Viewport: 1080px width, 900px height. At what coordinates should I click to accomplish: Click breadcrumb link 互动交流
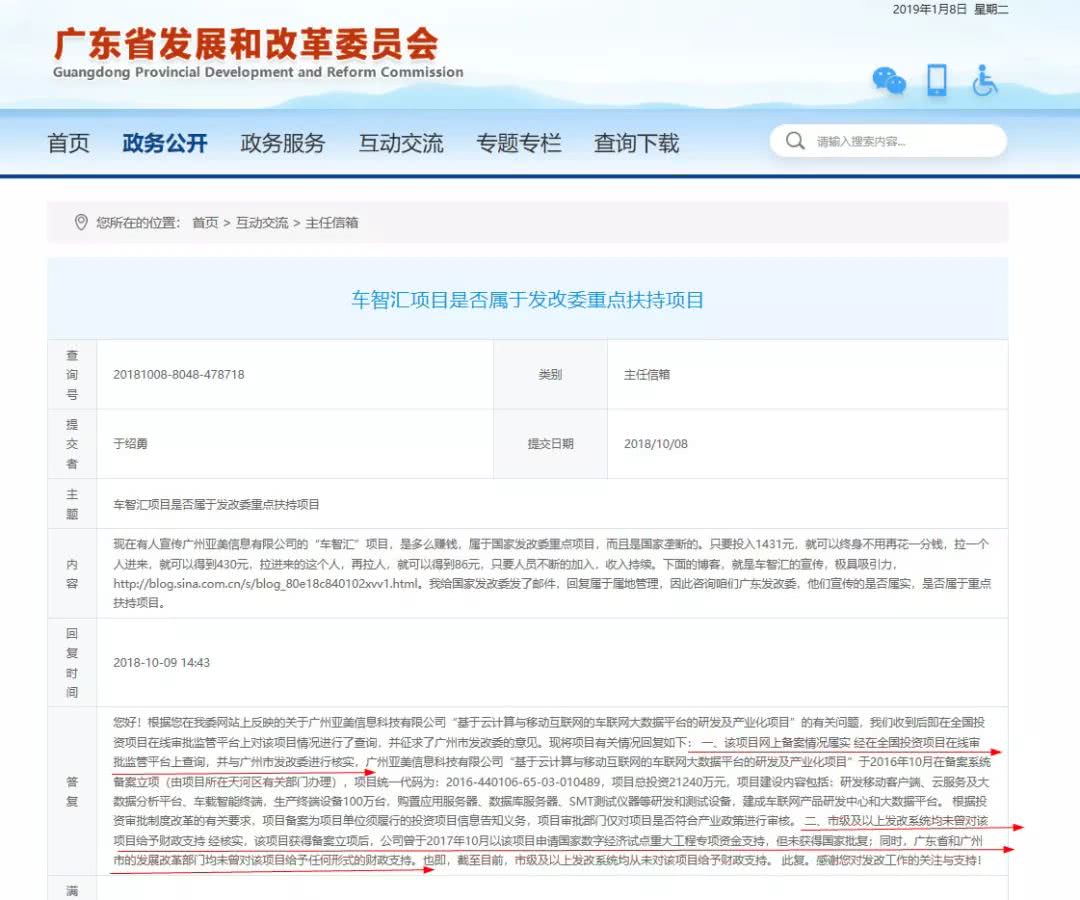[262, 222]
